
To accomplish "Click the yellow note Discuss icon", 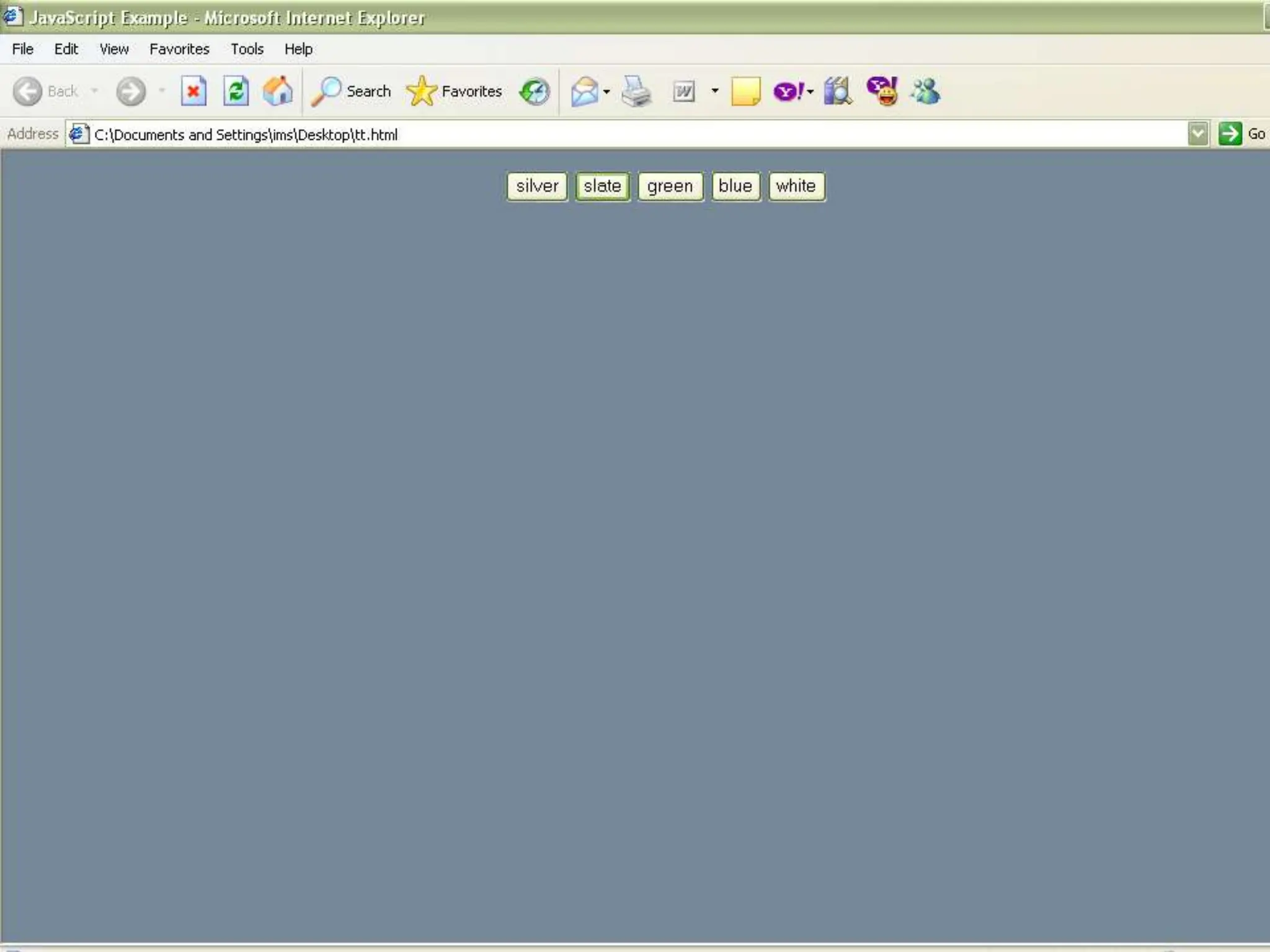I will [745, 92].
